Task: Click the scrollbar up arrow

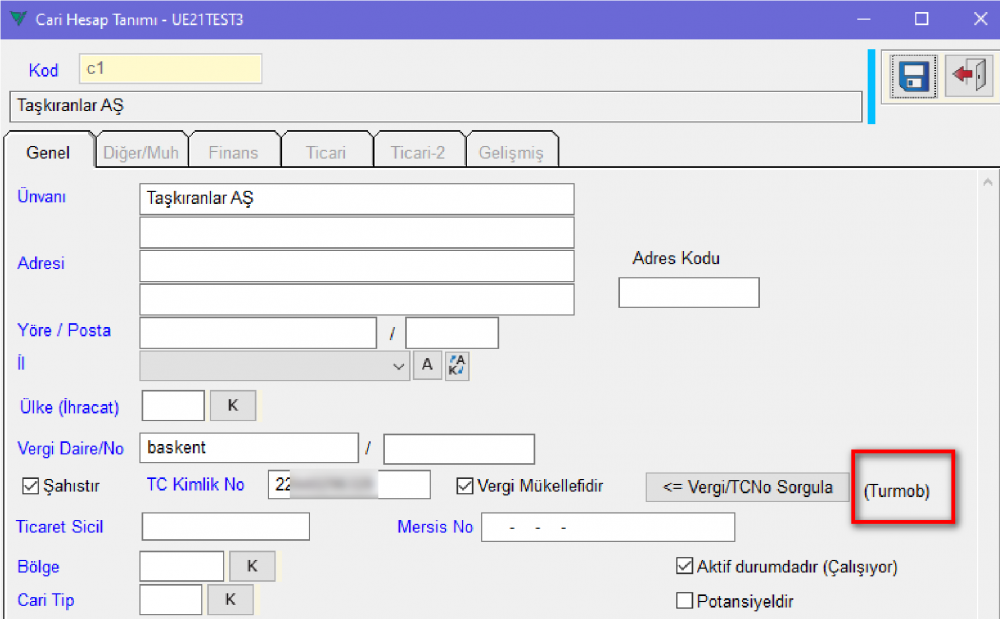Action: pos(988,183)
